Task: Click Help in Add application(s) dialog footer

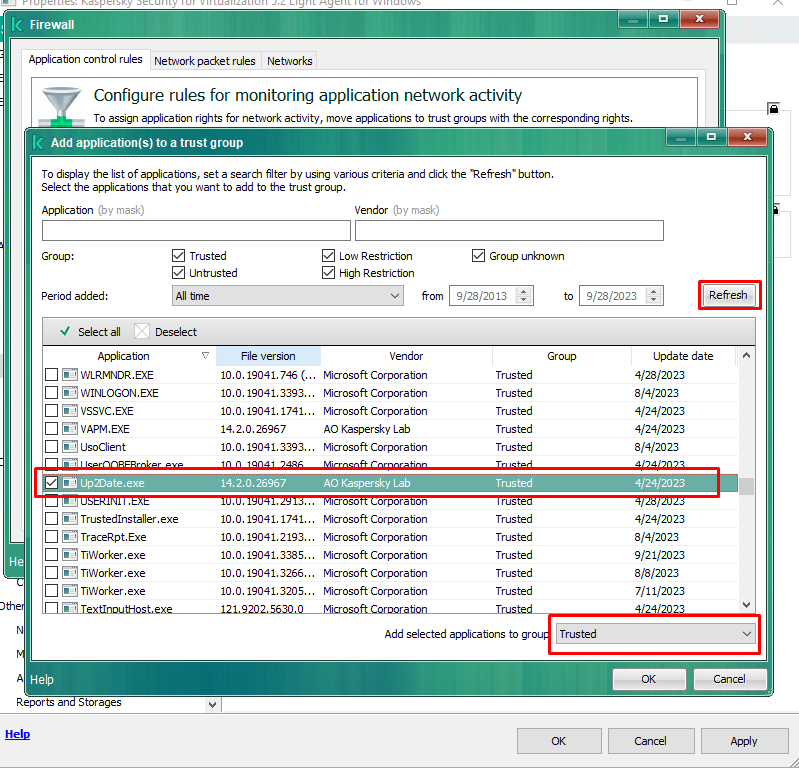Action: (x=42, y=679)
